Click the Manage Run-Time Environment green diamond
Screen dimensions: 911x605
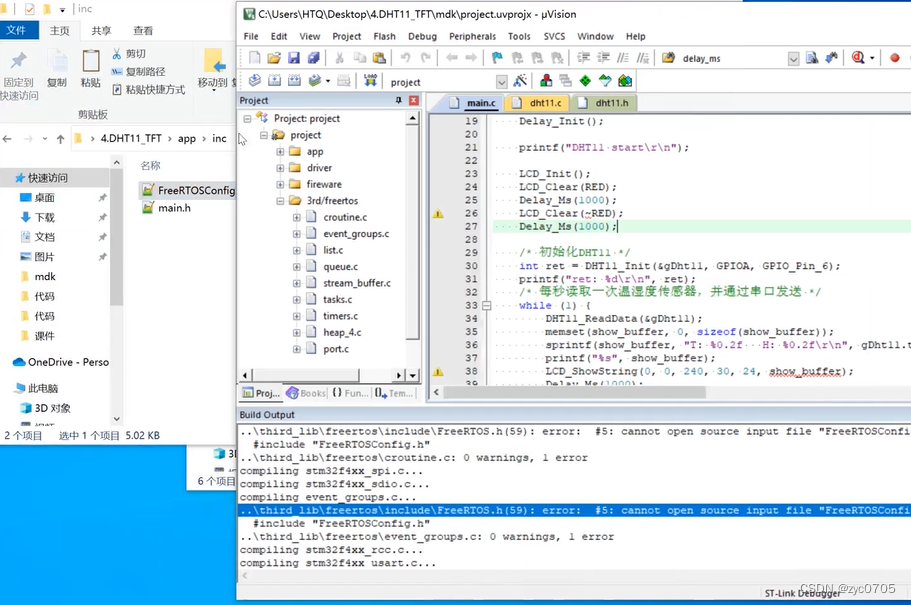585,81
